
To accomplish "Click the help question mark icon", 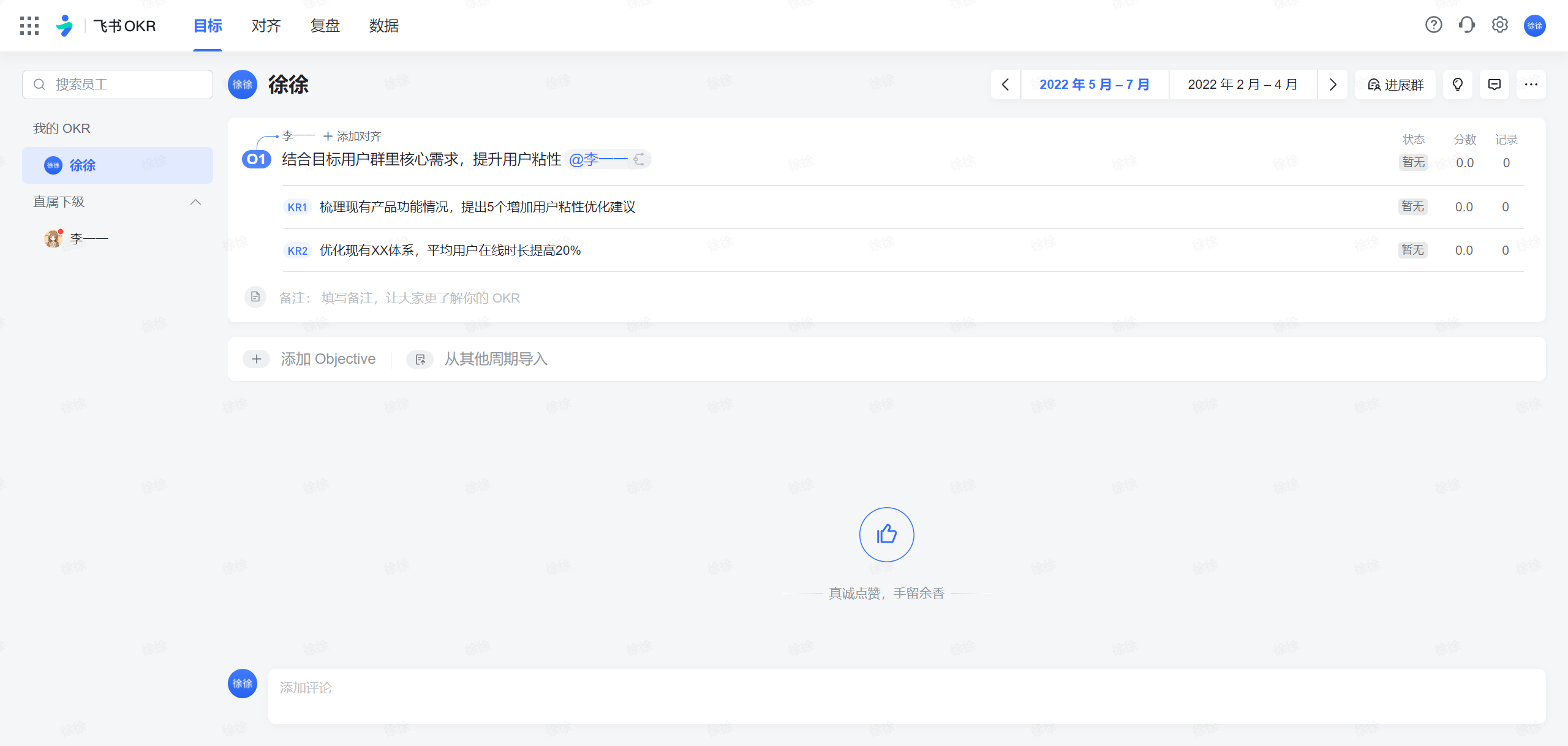I will [x=1433, y=25].
